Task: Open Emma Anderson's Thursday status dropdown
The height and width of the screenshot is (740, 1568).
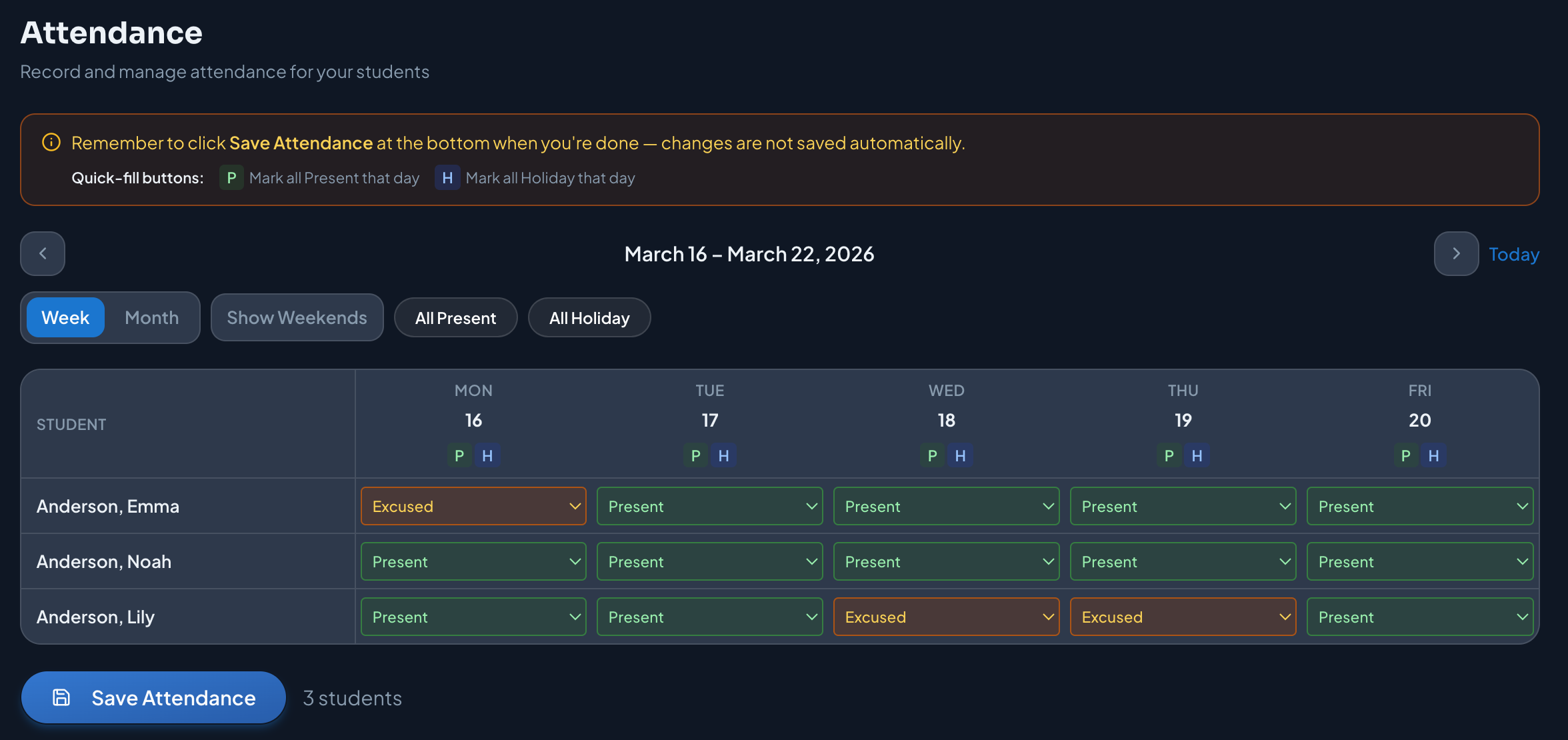Action: [x=1183, y=506]
